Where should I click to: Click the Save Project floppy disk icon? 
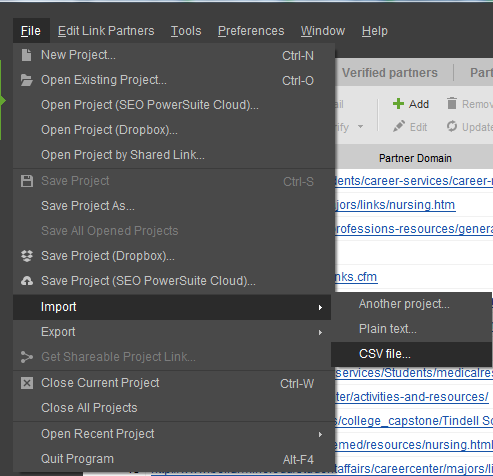point(27,181)
